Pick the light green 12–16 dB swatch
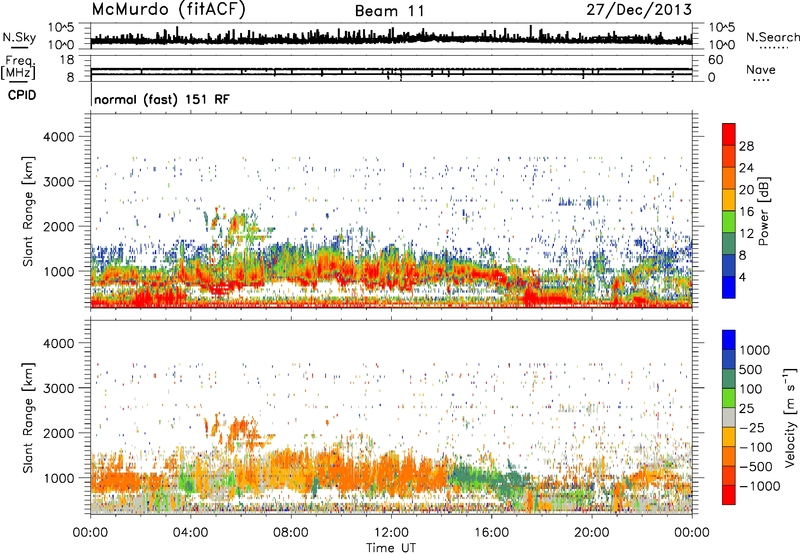The width and height of the screenshot is (800, 554). coord(729,222)
